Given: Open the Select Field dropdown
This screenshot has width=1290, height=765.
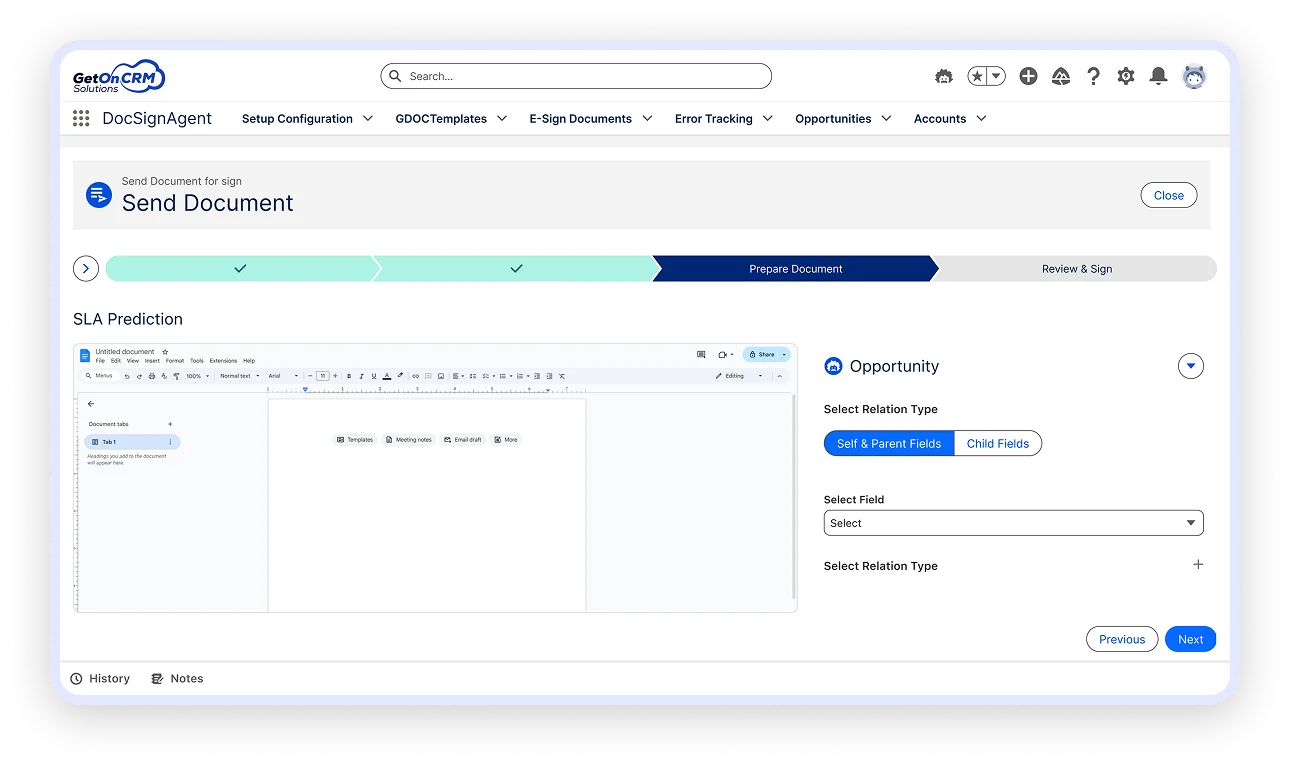Looking at the screenshot, I should [x=1013, y=523].
